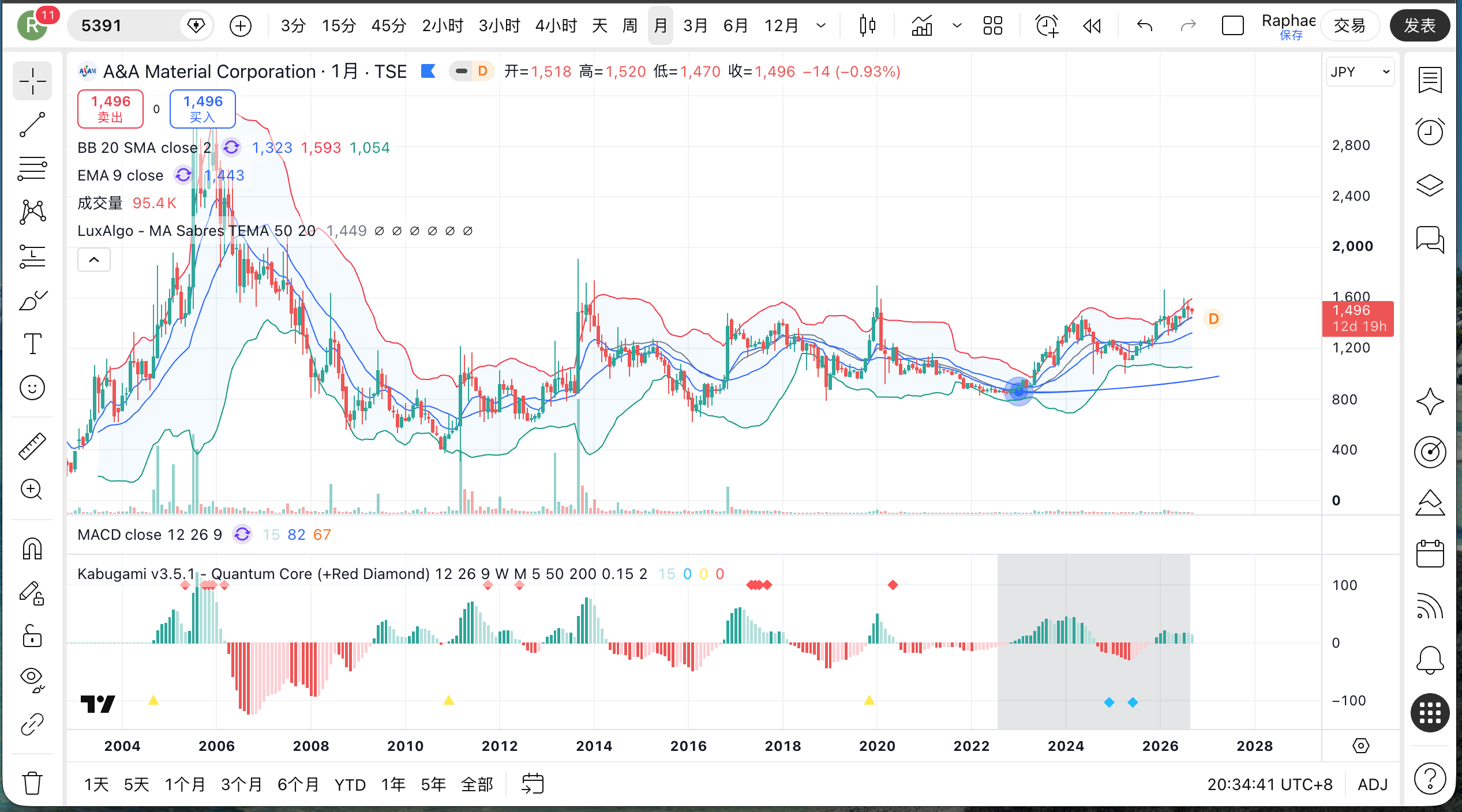
Task: Open the watchlist panel icon
Action: click(x=1430, y=80)
